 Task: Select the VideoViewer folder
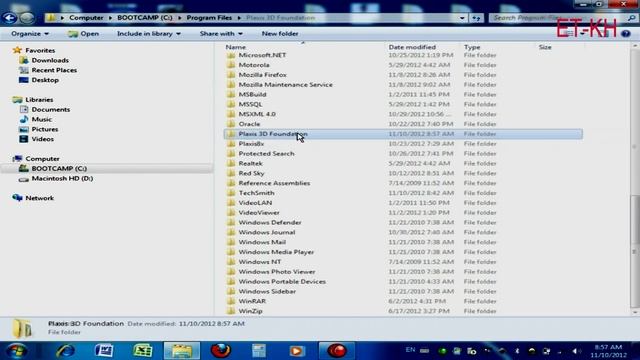259,212
